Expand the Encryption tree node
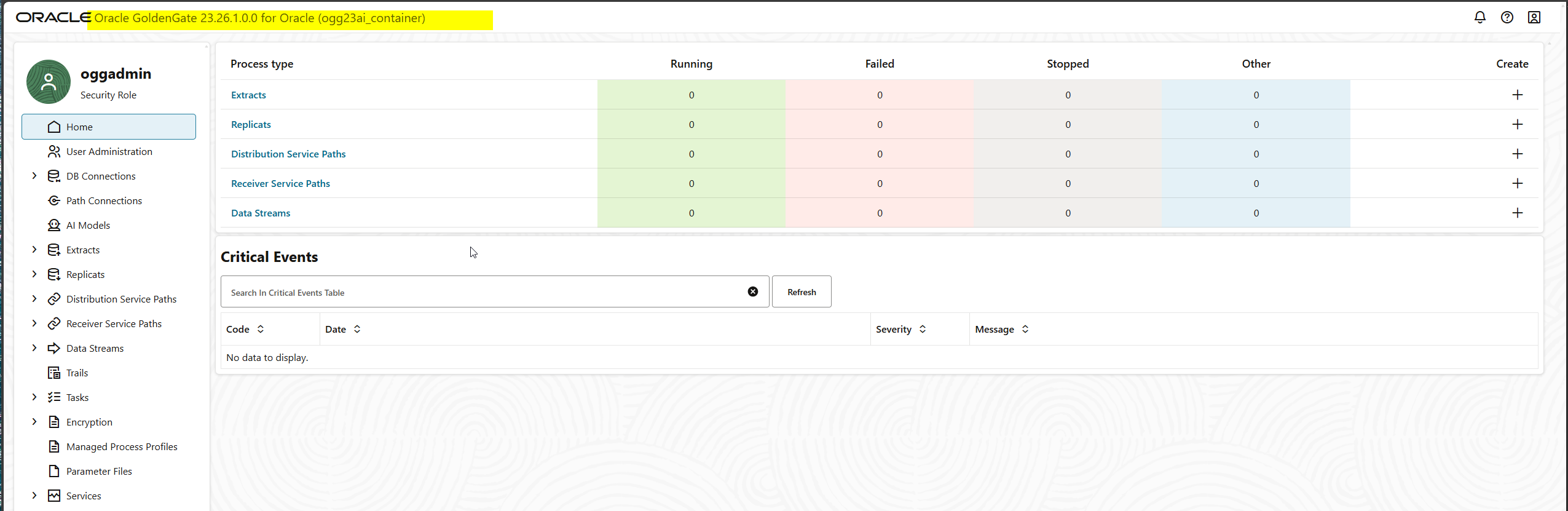Image resolution: width=1568 pixels, height=511 pixels. [x=34, y=422]
